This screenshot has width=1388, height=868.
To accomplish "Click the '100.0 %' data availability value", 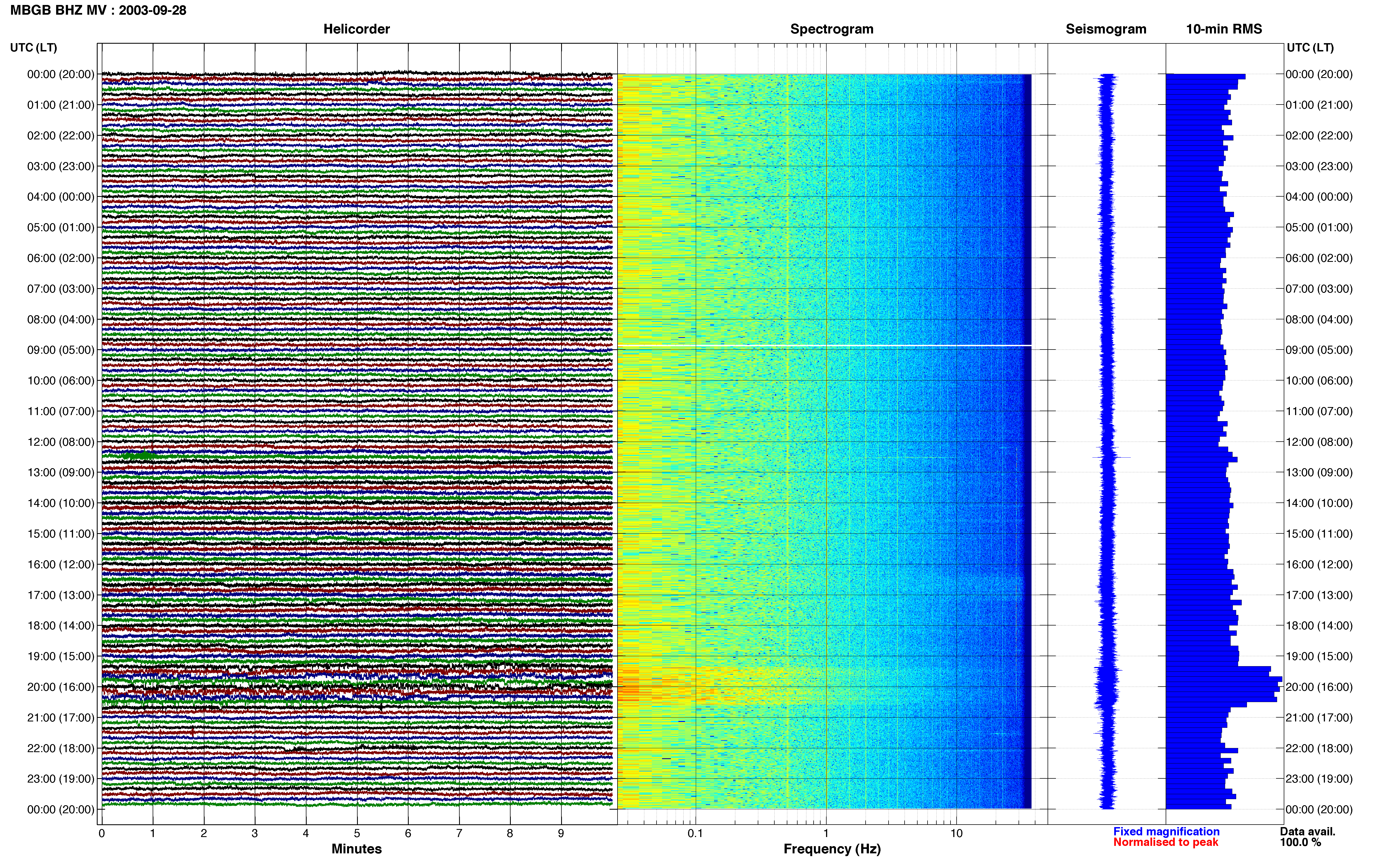I will click(x=1300, y=842).
